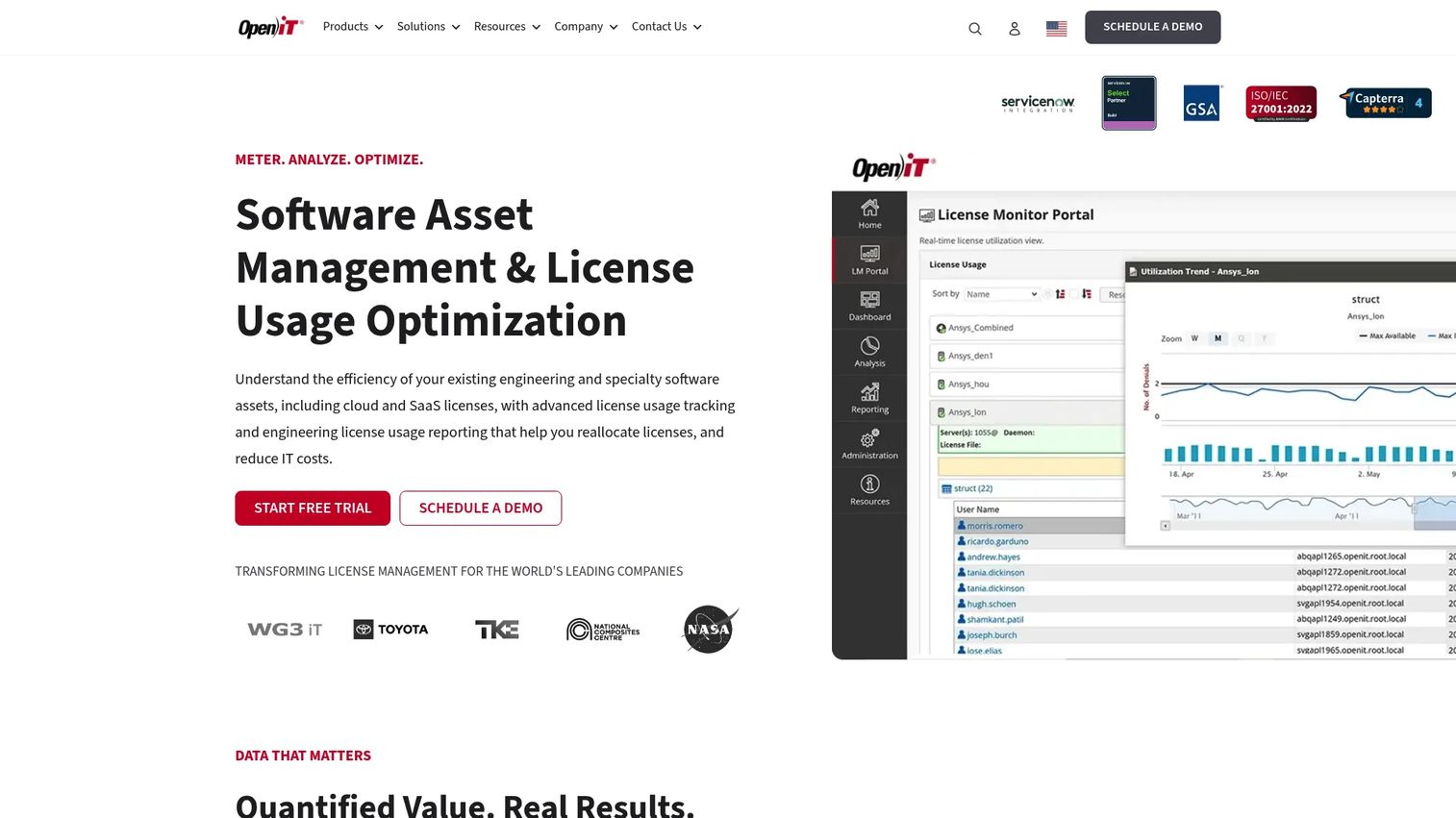Click the Ansys_hou list row

(x=1027, y=384)
